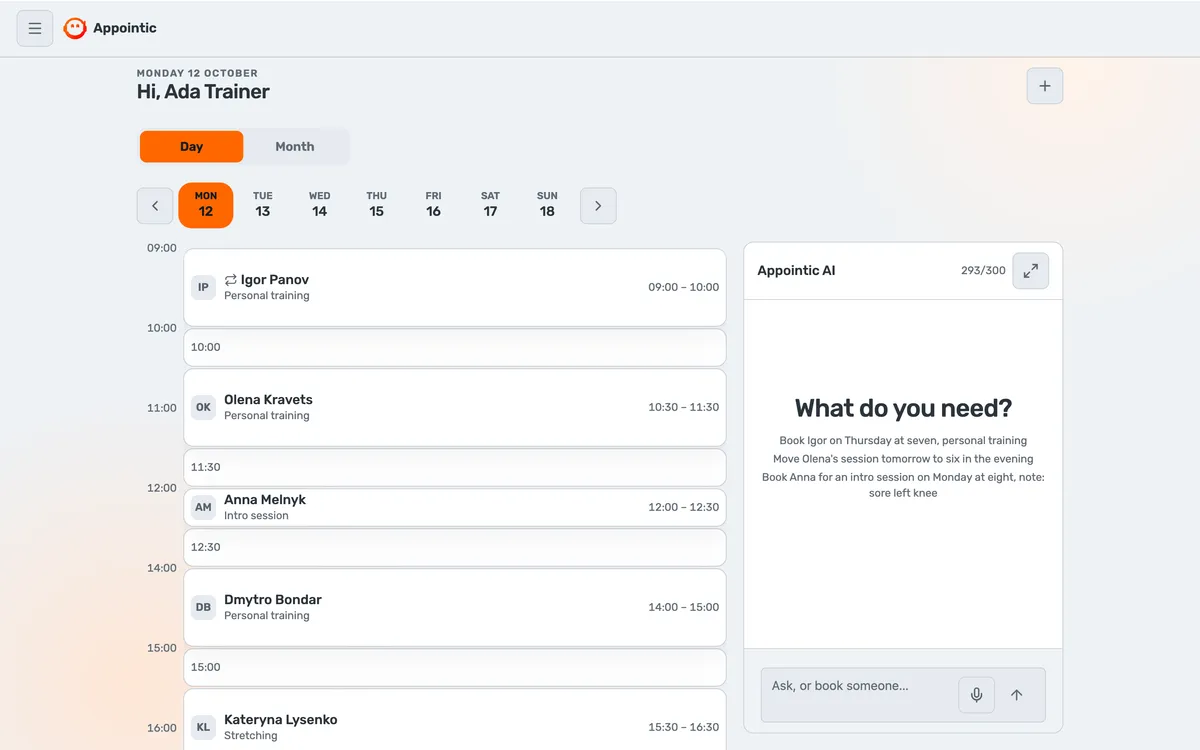This screenshot has height=750, width=1200.
Task: Open Dmytro Bondar appointment name
Action: pos(273,600)
